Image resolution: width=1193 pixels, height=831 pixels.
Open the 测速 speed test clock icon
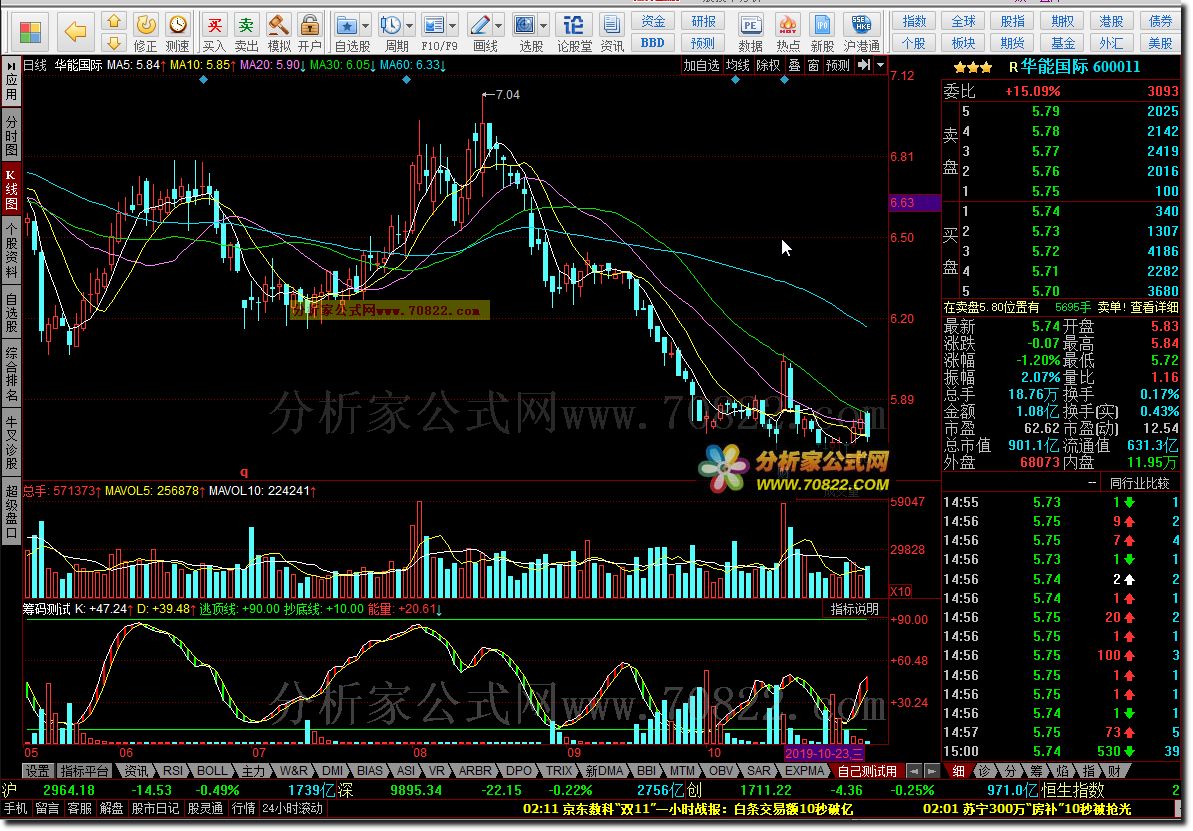pyautogui.click(x=177, y=33)
